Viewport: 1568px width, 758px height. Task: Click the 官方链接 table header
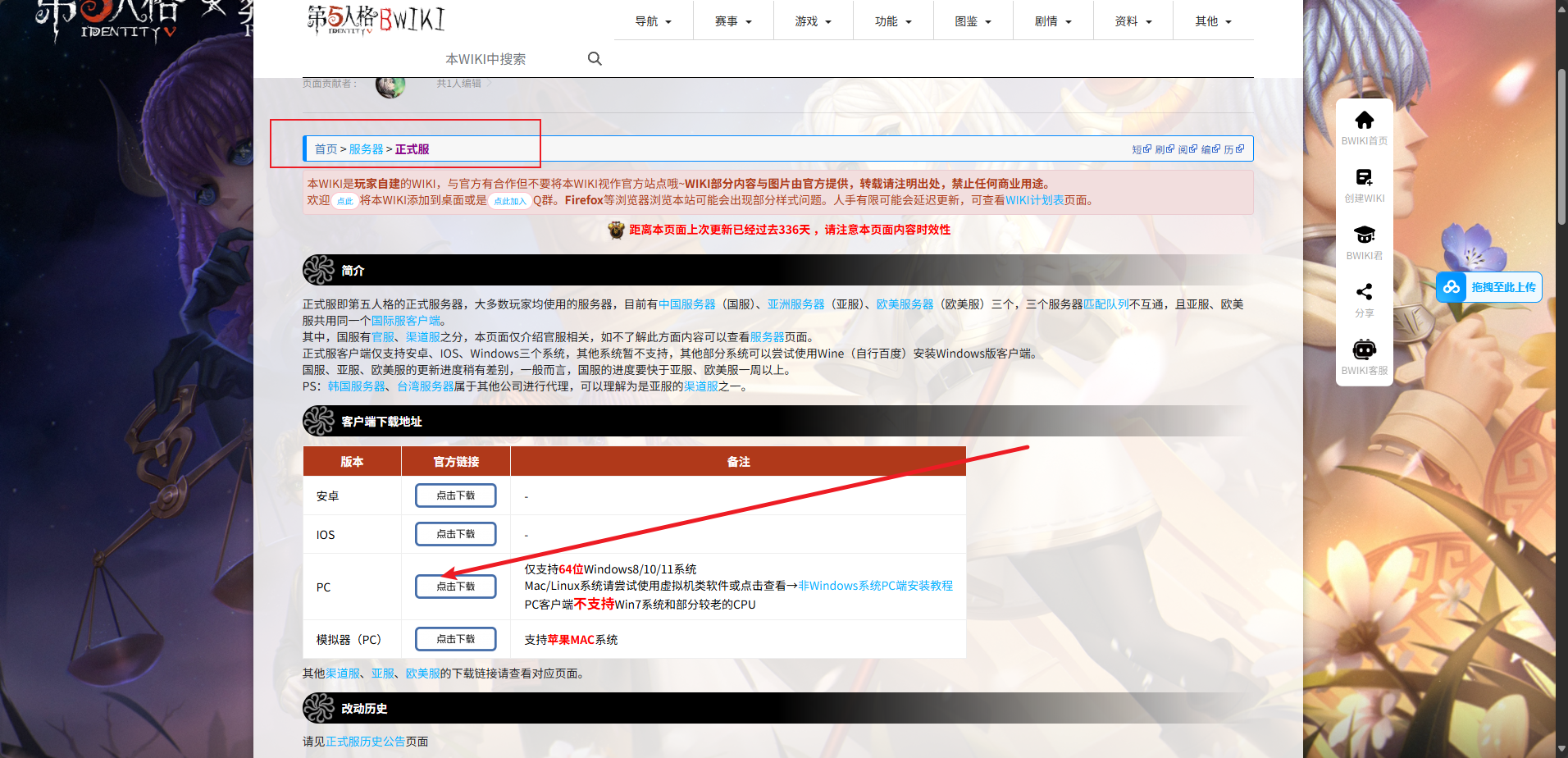click(x=456, y=462)
